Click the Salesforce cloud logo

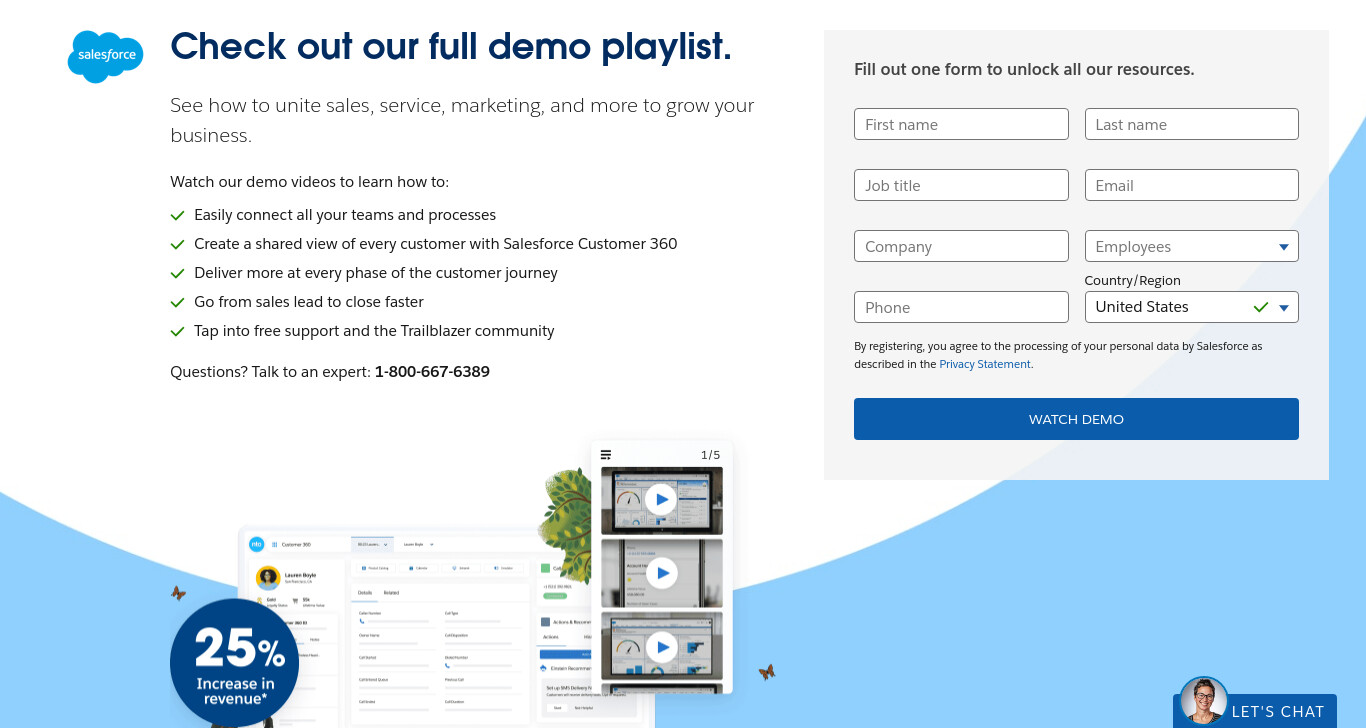point(105,56)
